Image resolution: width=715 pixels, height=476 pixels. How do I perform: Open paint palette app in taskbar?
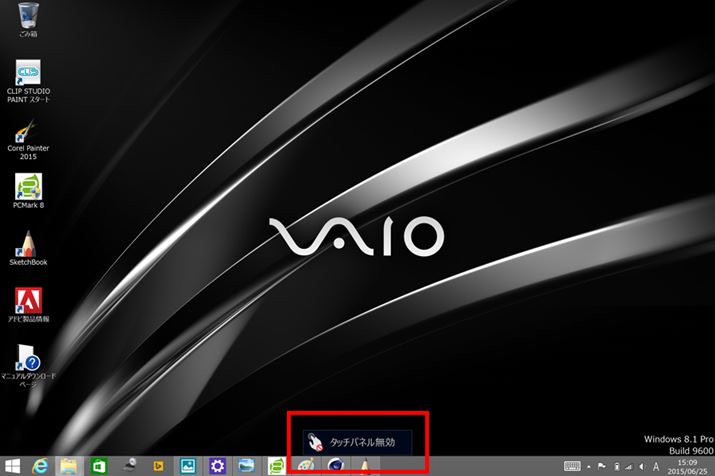tap(306, 466)
